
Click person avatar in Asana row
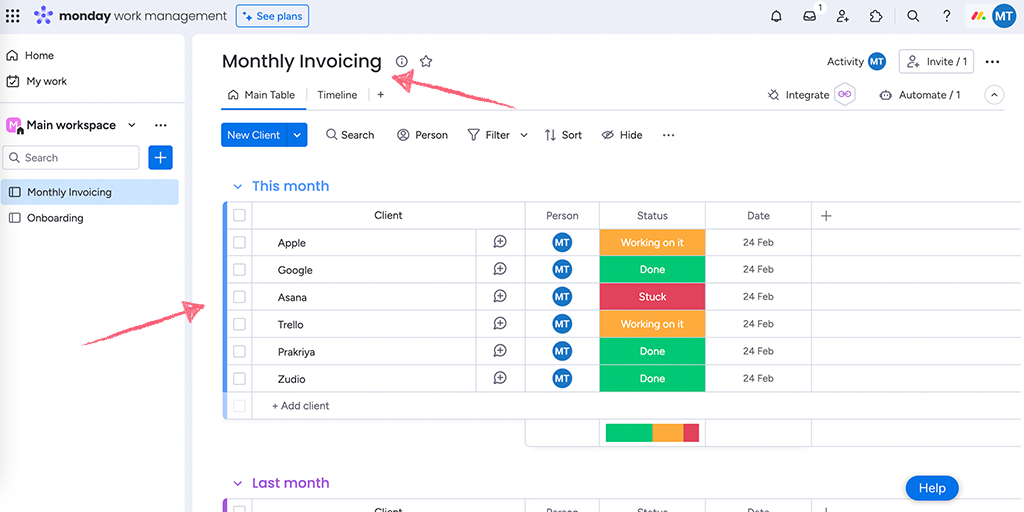pyautogui.click(x=562, y=296)
